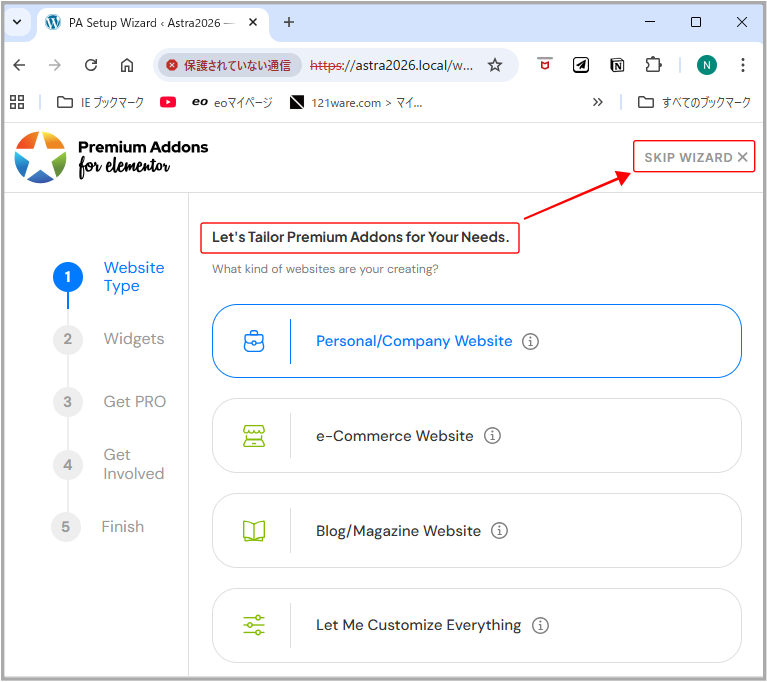The height and width of the screenshot is (682, 767).
Task: Choose the e-Commerce Website option
Action: click(x=394, y=436)
